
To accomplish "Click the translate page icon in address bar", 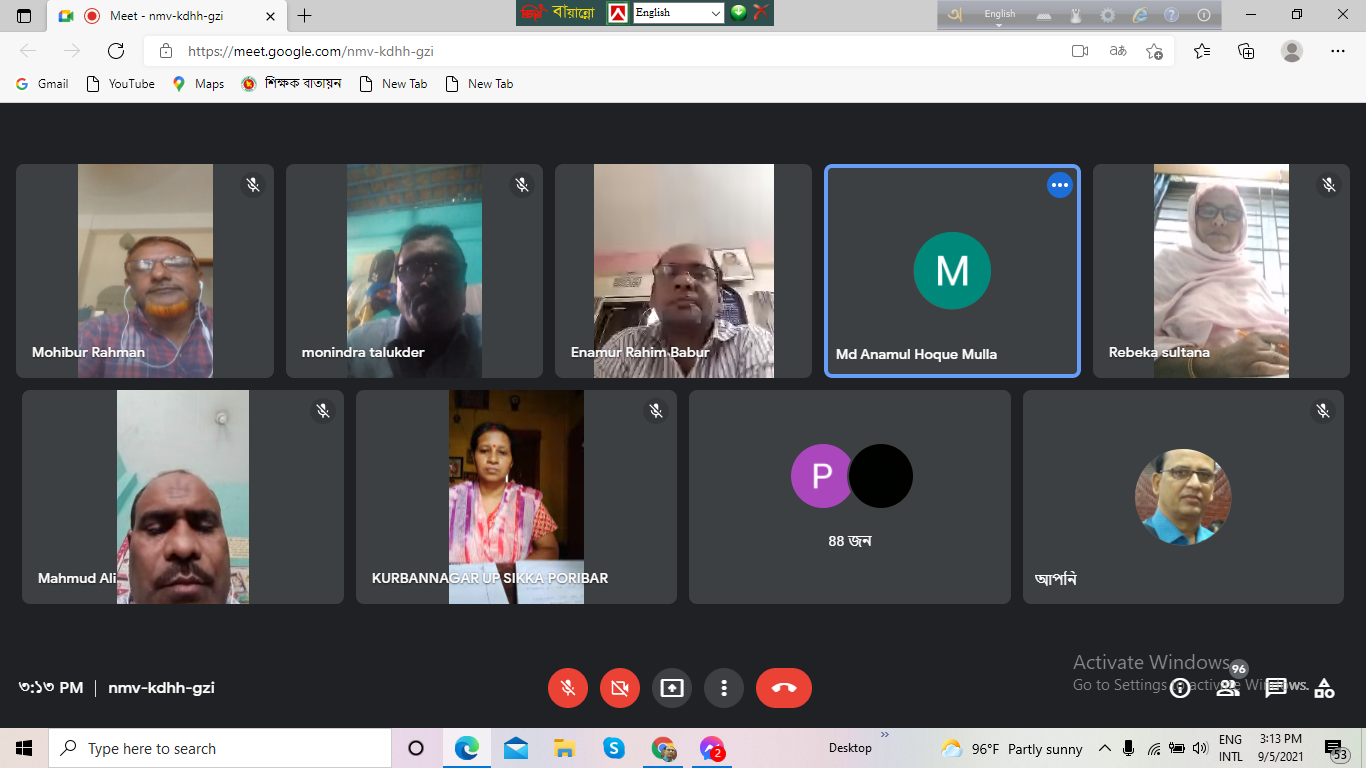I will point(1118,51).
